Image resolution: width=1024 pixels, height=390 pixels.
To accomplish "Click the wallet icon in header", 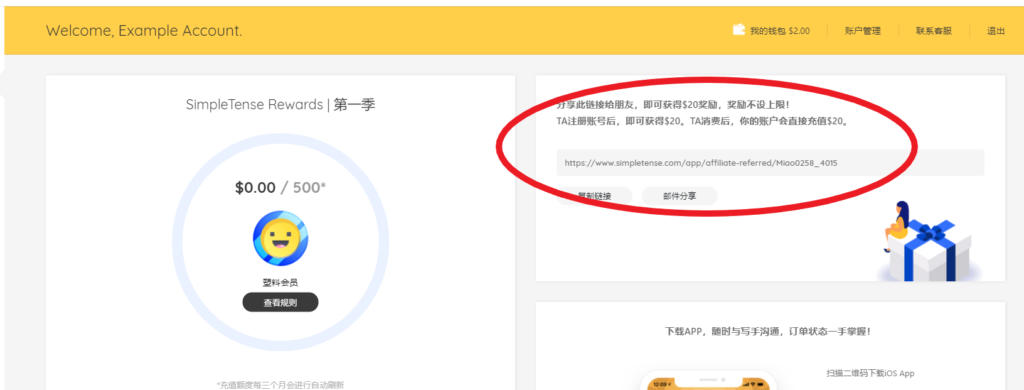I will (739, 29).
